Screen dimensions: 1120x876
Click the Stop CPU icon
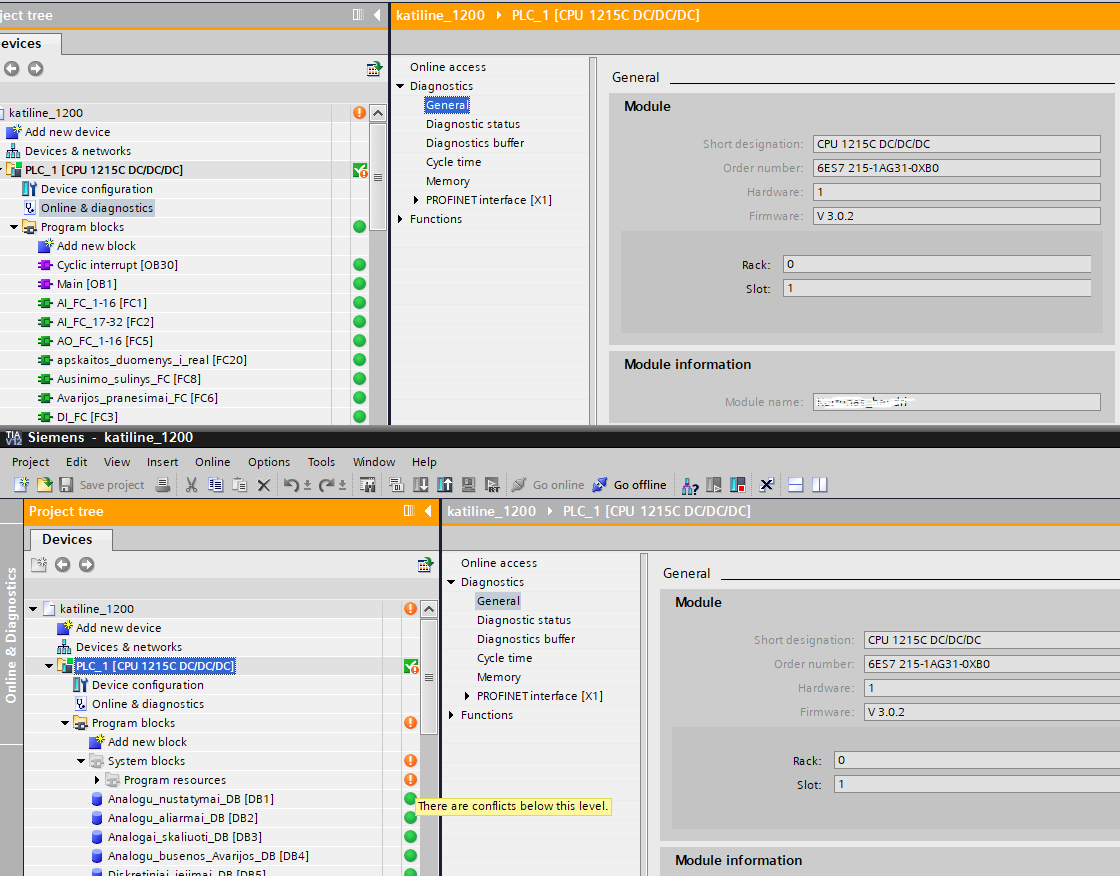click(738, 485)
